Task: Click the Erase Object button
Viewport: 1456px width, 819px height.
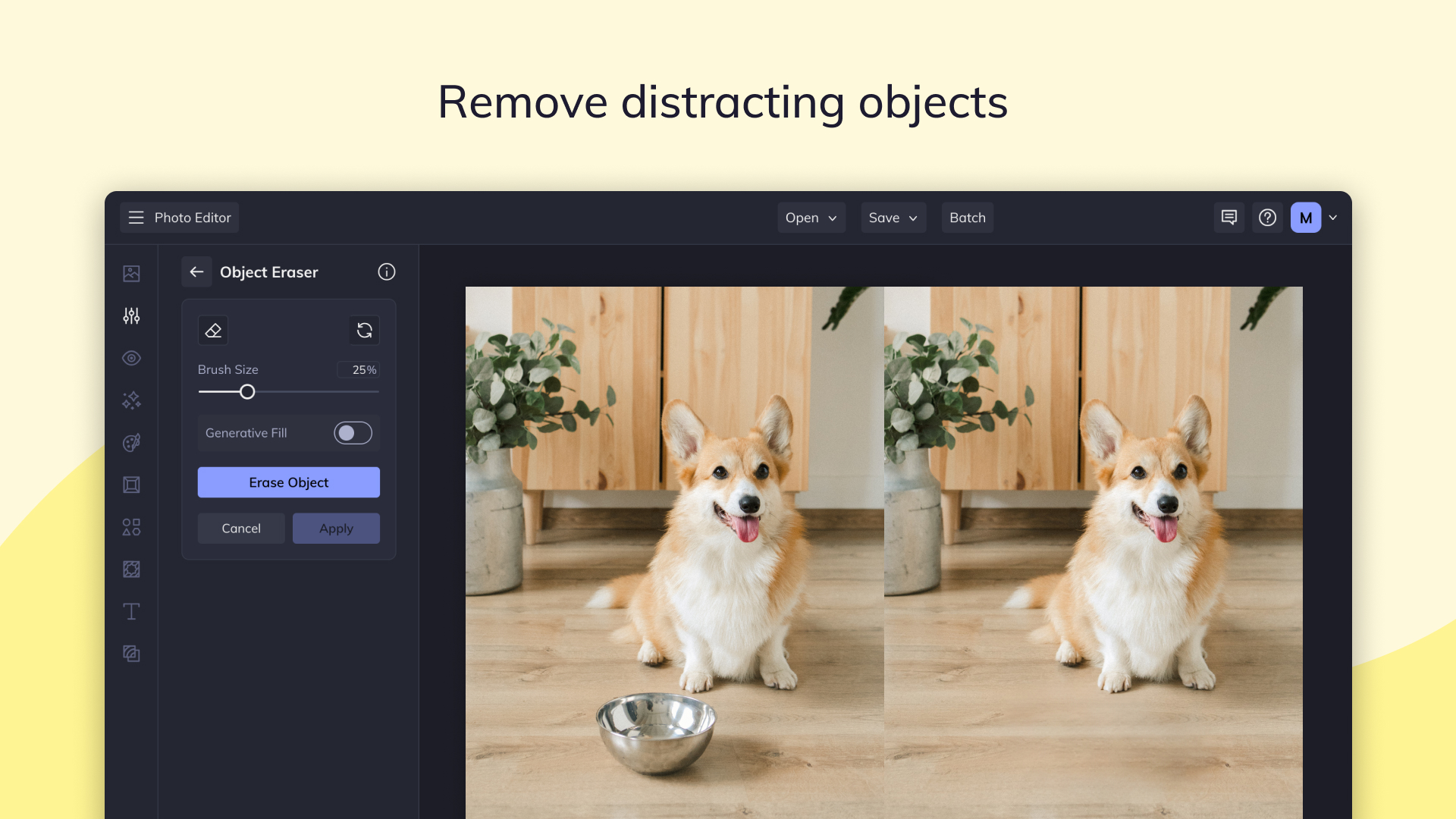Action: 289,482
